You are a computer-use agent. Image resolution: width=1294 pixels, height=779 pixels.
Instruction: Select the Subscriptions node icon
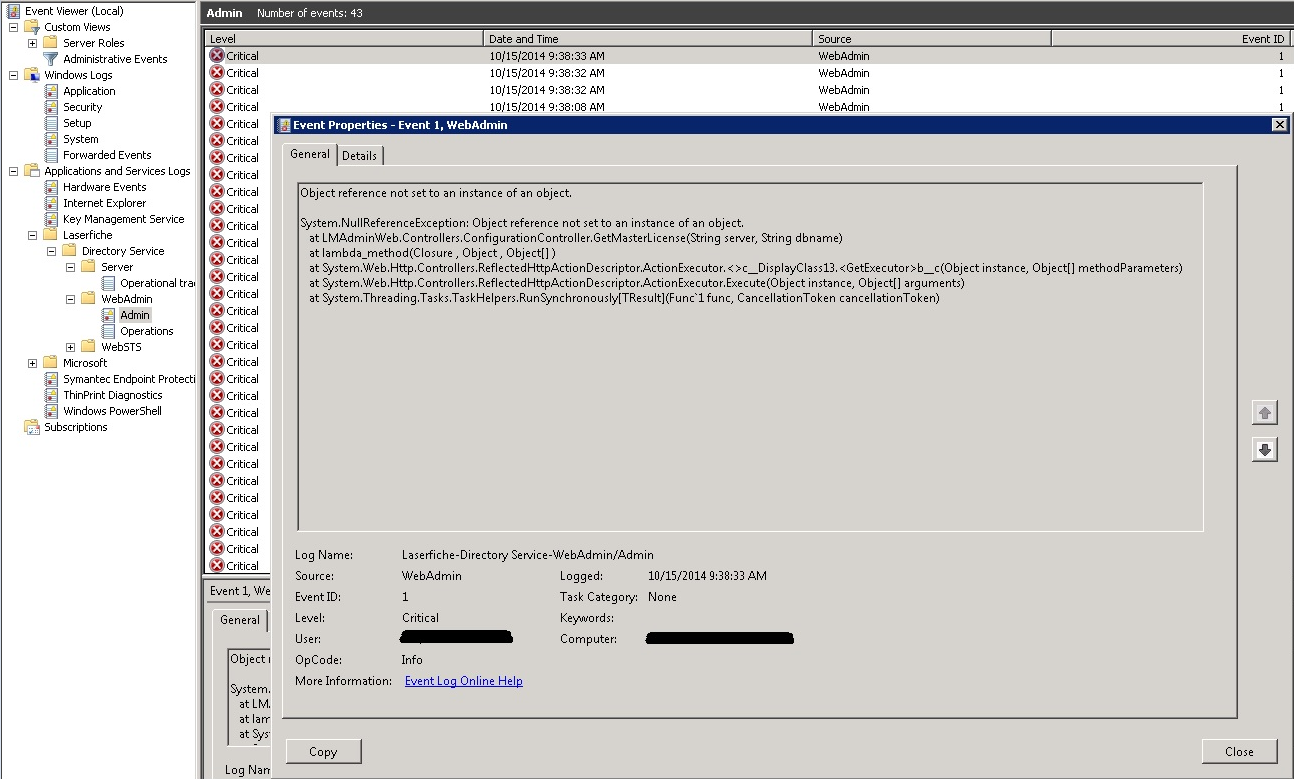pos(32,427)
